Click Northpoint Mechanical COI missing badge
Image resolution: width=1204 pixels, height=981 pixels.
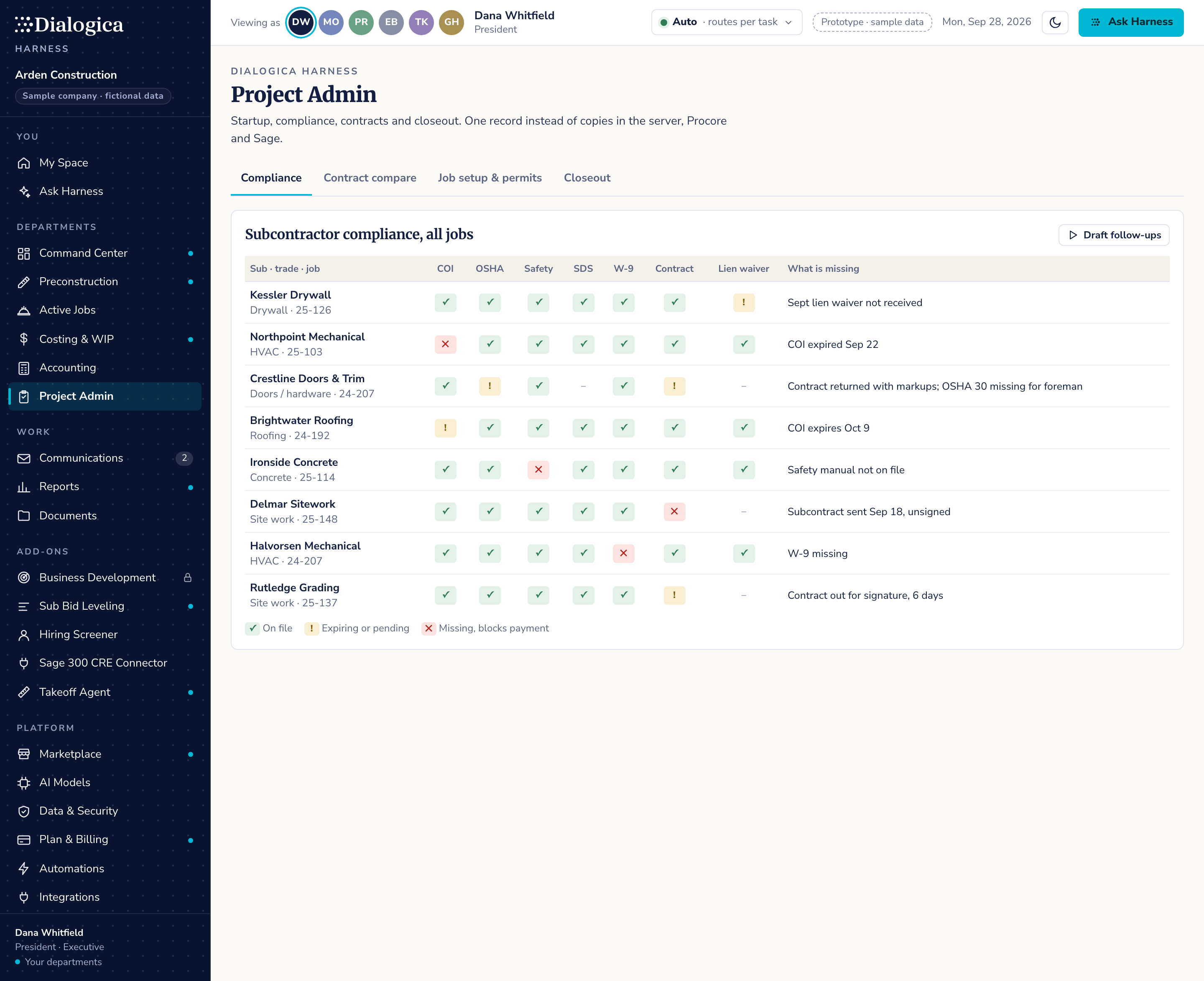pos(445,344)
